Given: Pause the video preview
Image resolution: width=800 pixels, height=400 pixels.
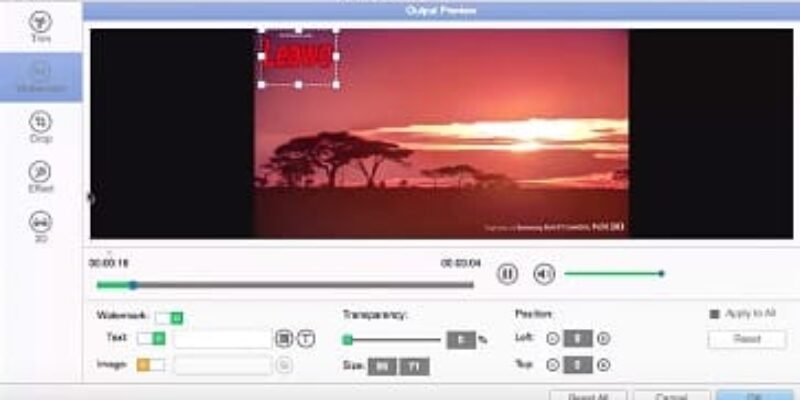Looking at the screenshot, I should click(x=507, y=274).
